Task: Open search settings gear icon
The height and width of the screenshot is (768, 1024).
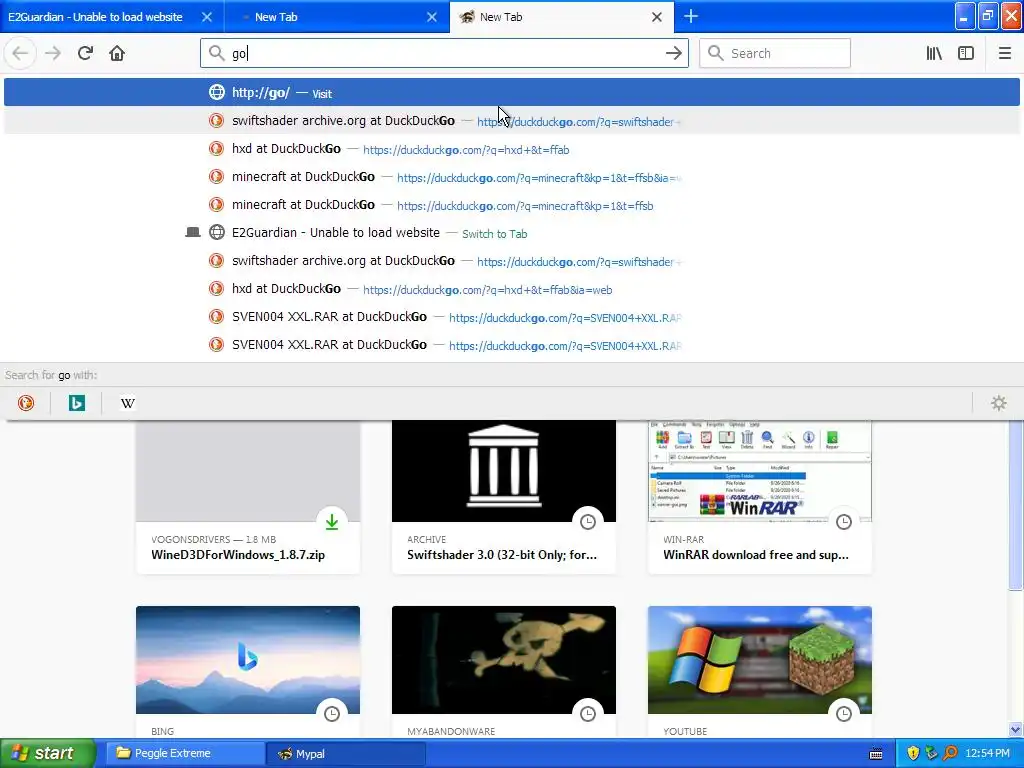Action: point(999,403)
